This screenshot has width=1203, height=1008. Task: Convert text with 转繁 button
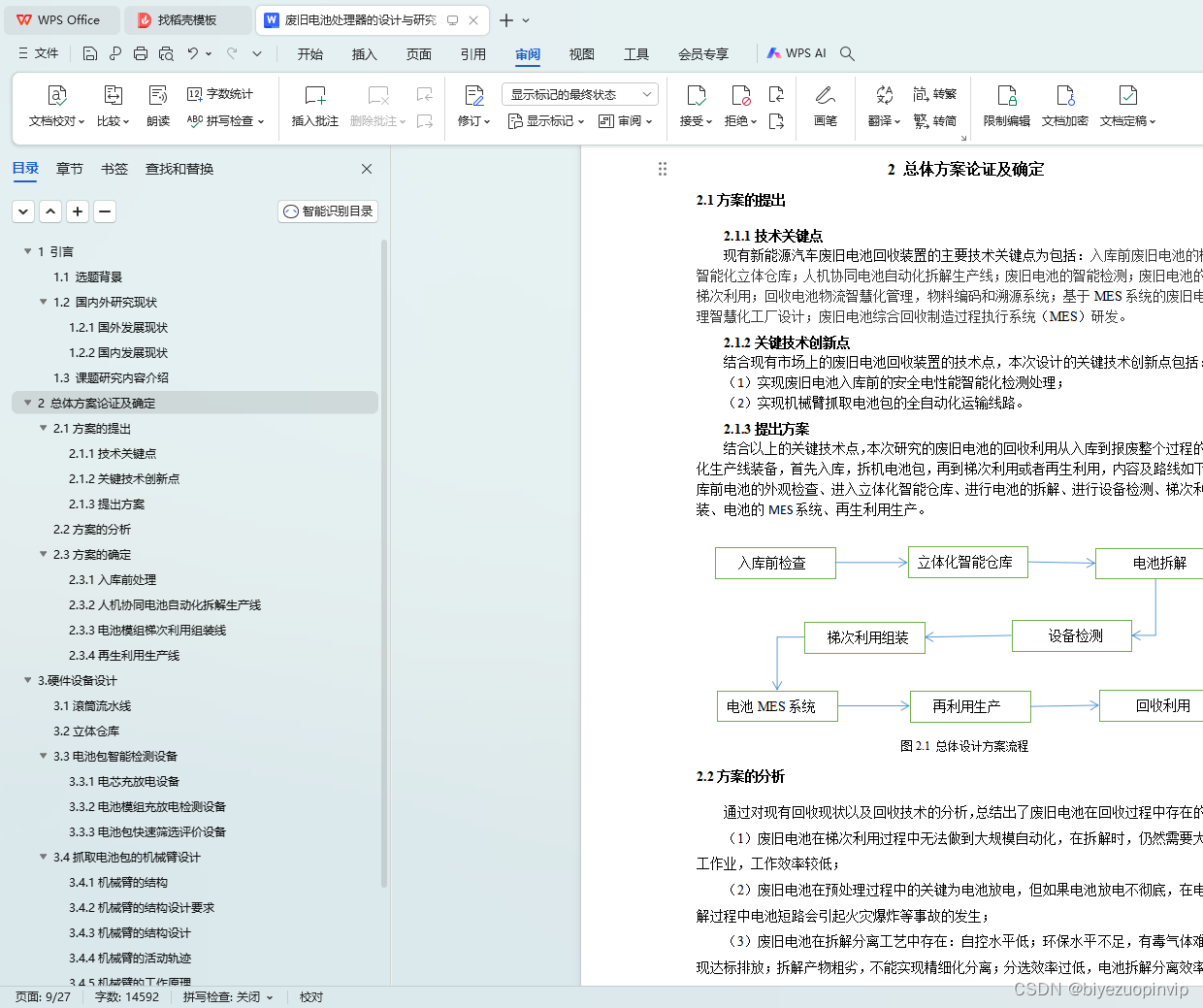(935, 94)
